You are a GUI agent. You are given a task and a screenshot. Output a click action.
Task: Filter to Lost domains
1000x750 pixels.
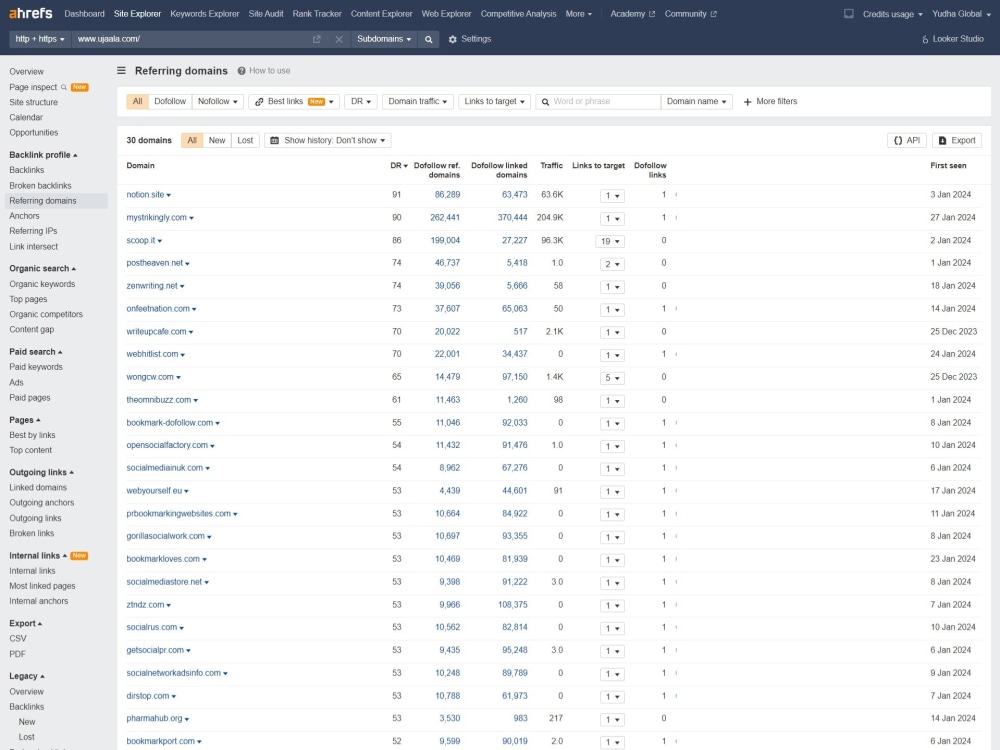pos(245,140)
